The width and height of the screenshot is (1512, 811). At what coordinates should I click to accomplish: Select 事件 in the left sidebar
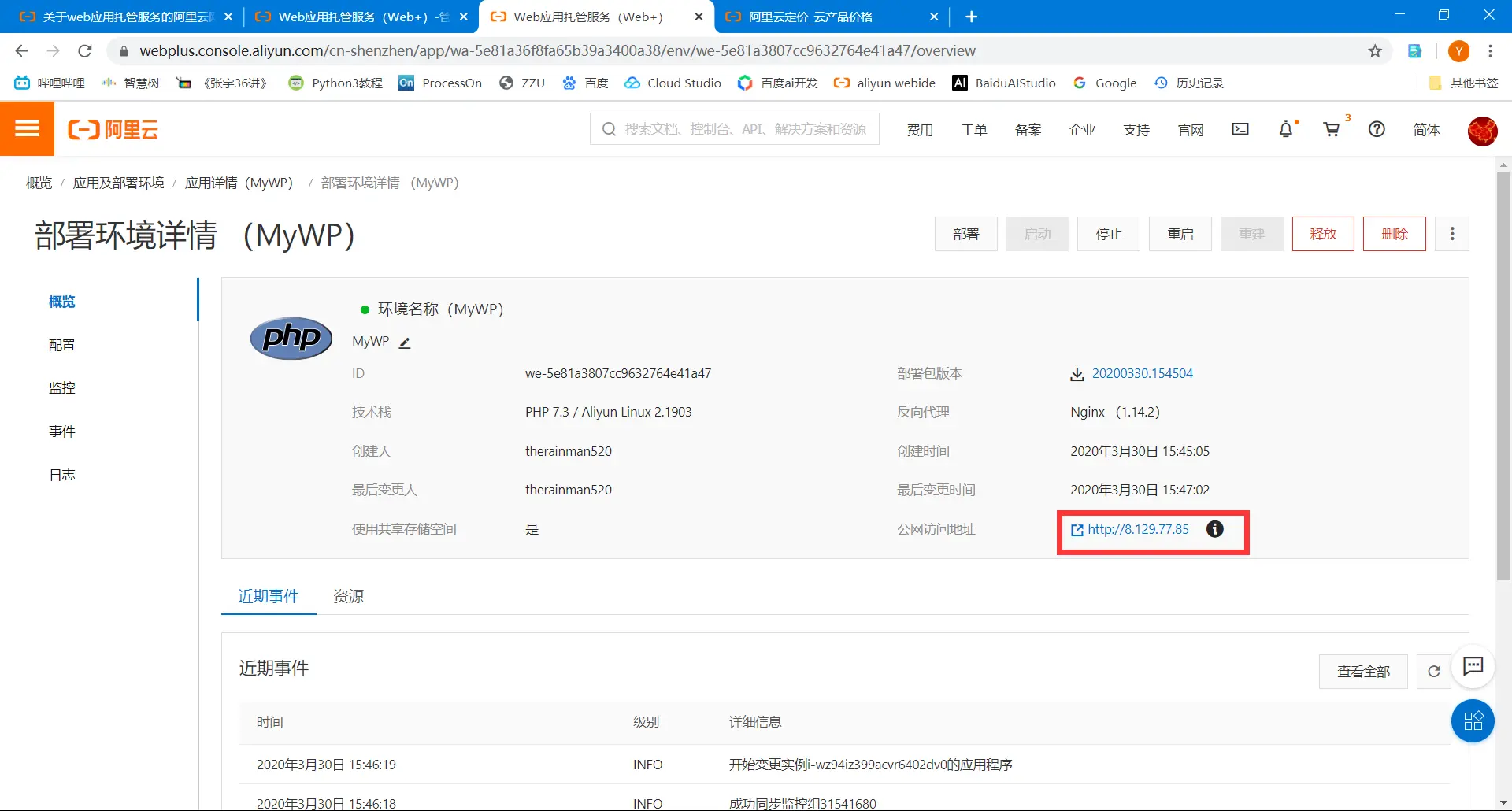(62, 431)
